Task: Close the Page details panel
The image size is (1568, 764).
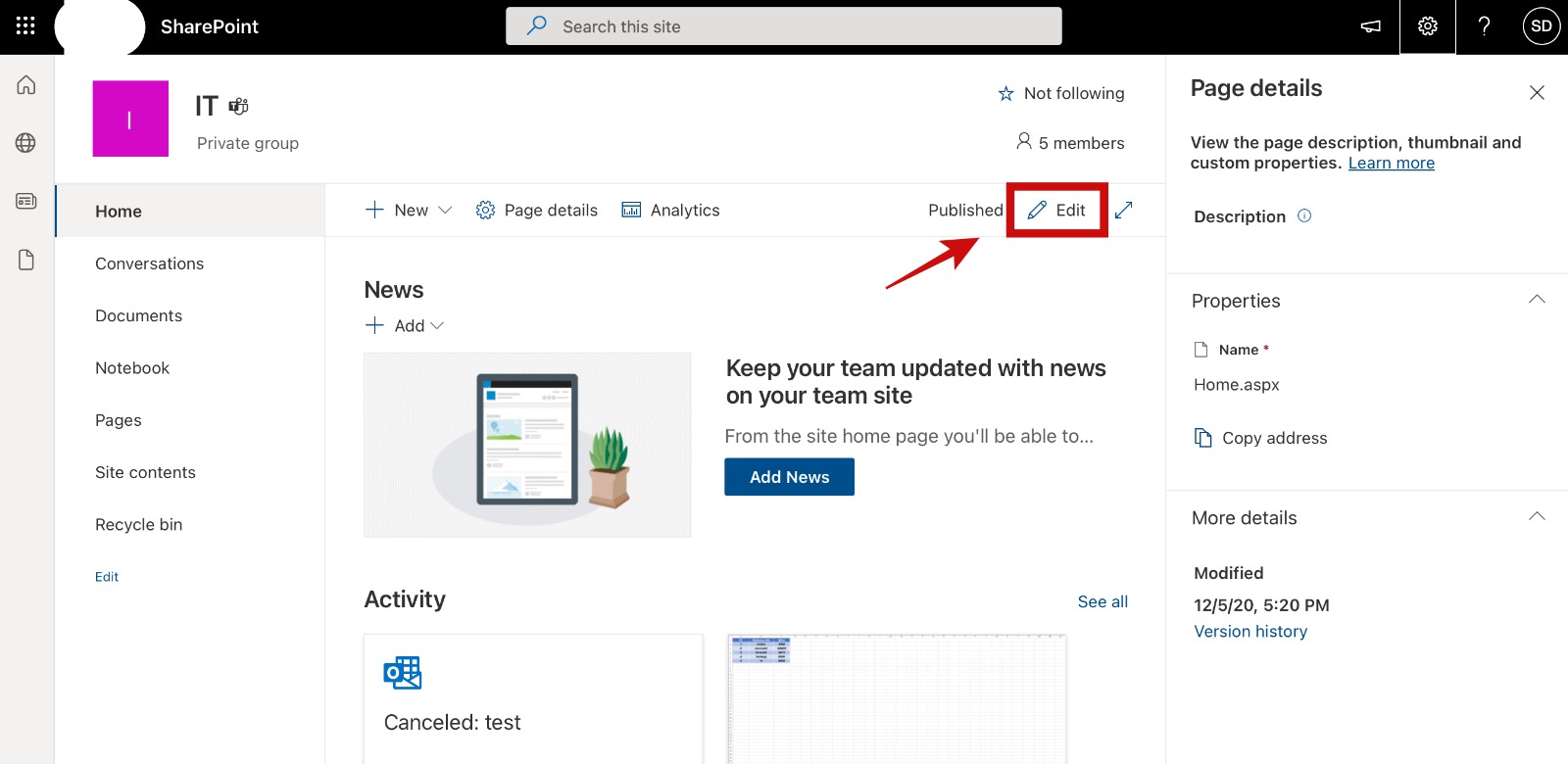Action: coord(1536,92)
